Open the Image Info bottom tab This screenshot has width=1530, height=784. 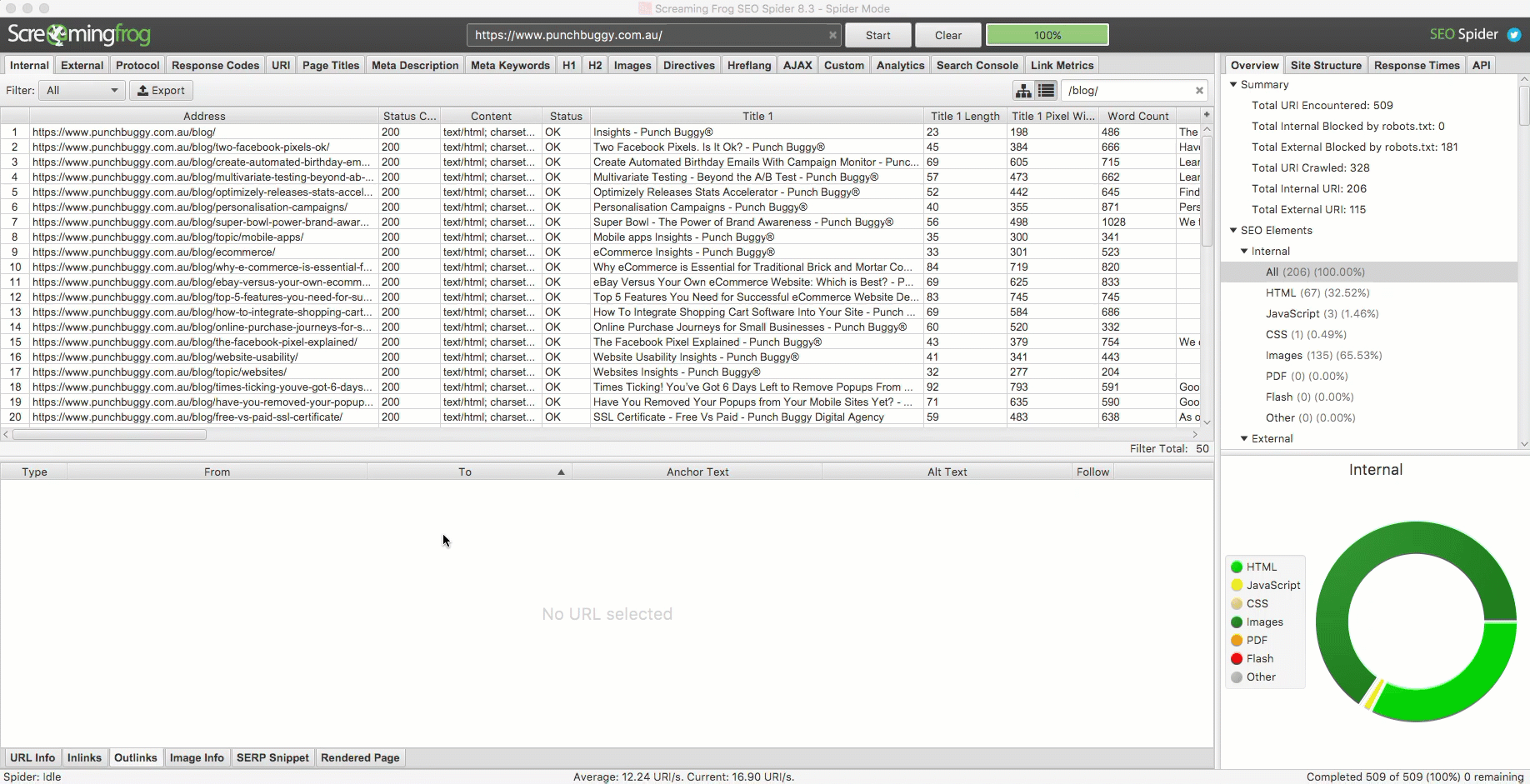point(197,757)
